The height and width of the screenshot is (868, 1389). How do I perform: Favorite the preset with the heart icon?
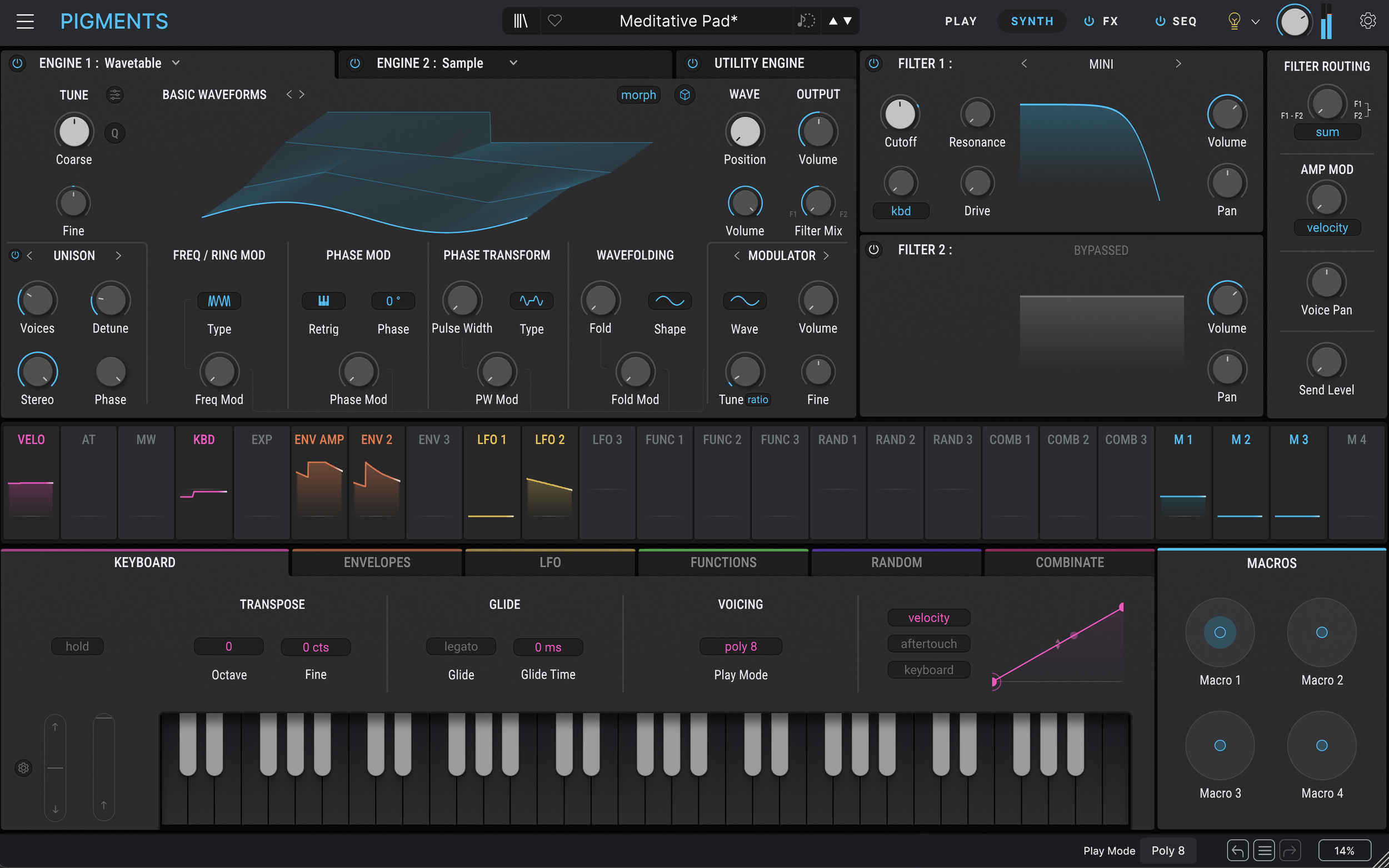pos(554,21)
